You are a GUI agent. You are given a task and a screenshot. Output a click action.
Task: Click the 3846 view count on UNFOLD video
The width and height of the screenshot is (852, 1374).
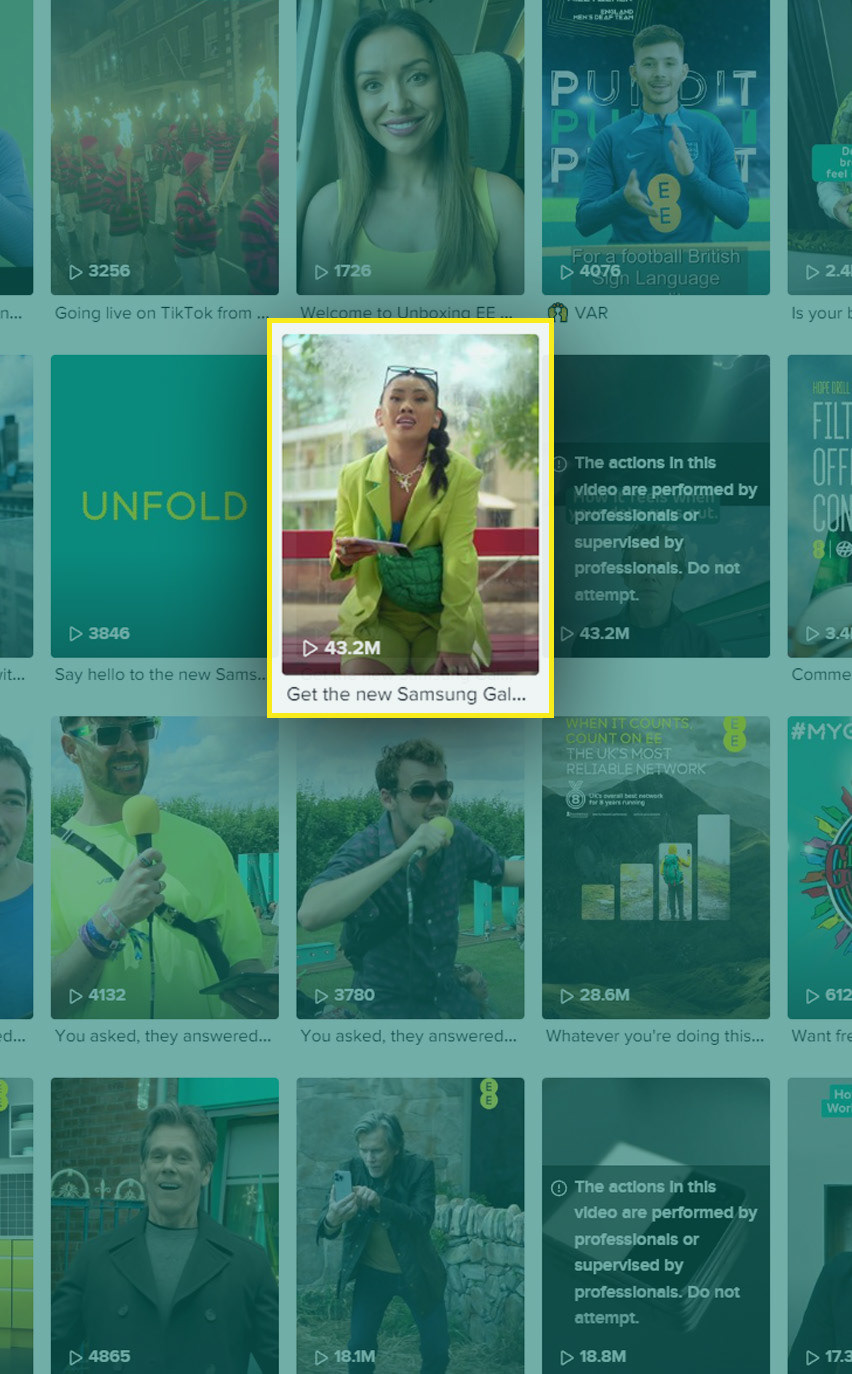[99, 633]
